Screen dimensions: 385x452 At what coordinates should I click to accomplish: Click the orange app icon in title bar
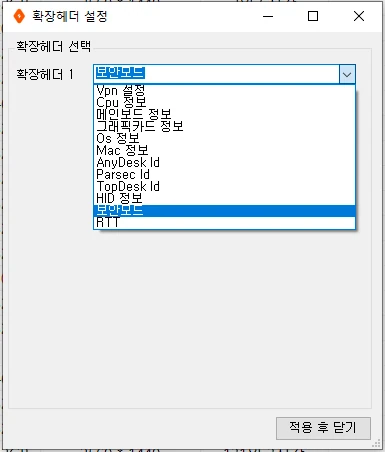19,16
